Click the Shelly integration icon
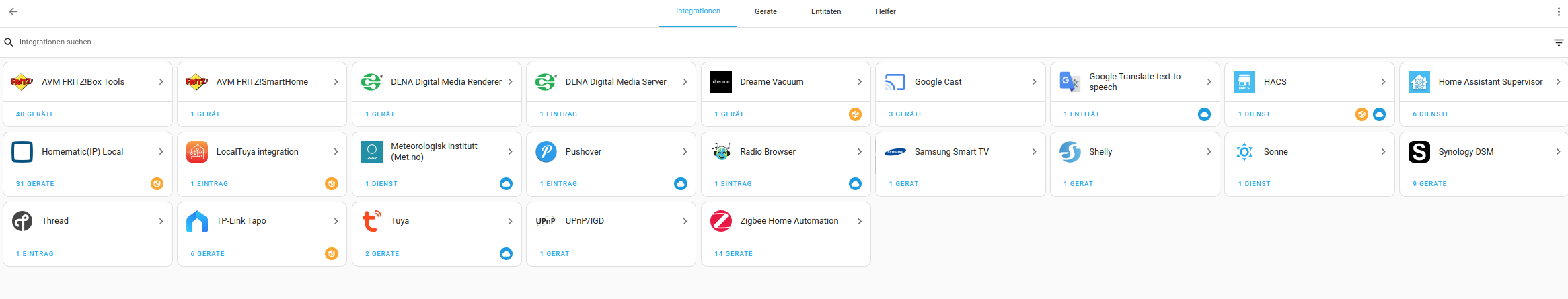 click(x=1070, y=152)
